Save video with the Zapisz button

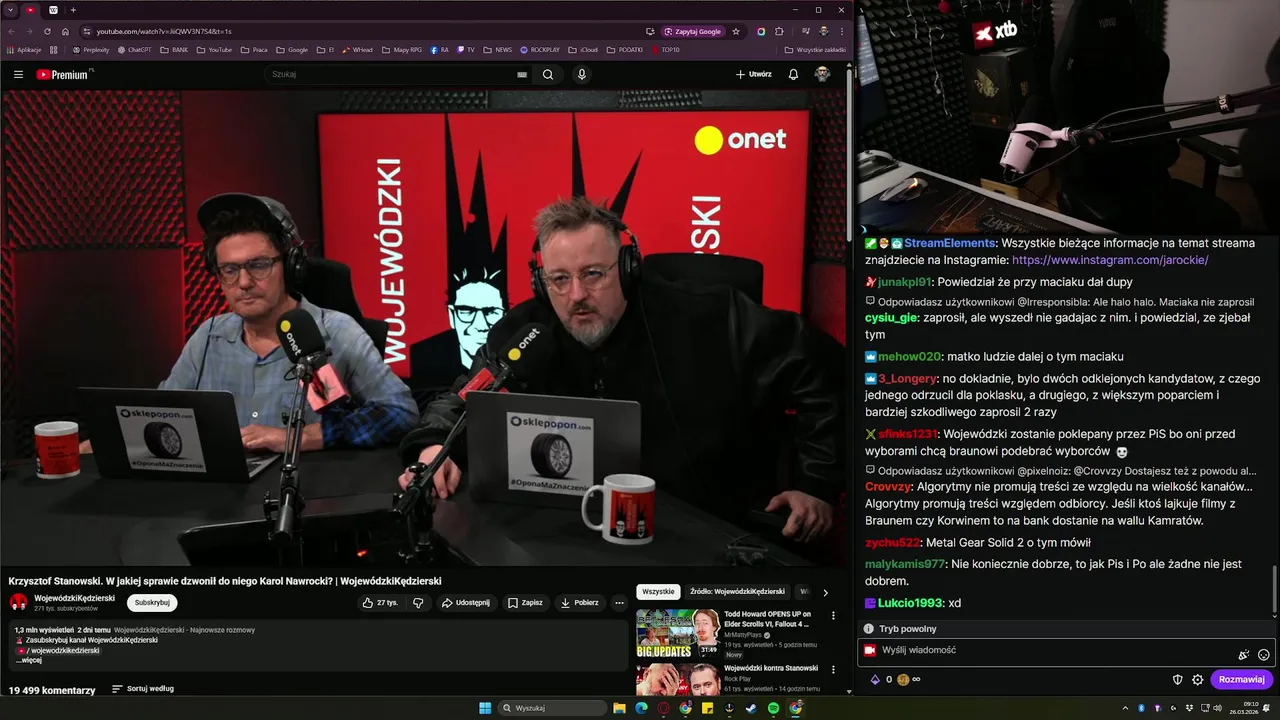525,603
